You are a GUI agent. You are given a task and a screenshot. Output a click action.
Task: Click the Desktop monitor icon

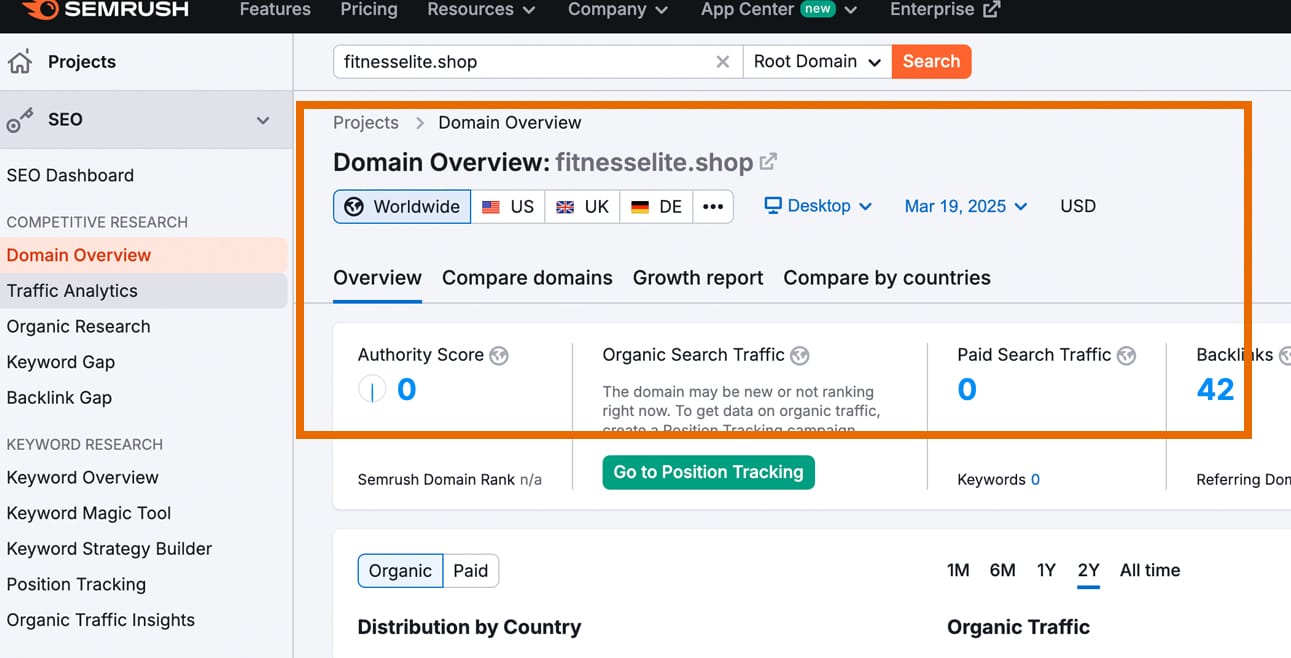click(x=773, y=205)
